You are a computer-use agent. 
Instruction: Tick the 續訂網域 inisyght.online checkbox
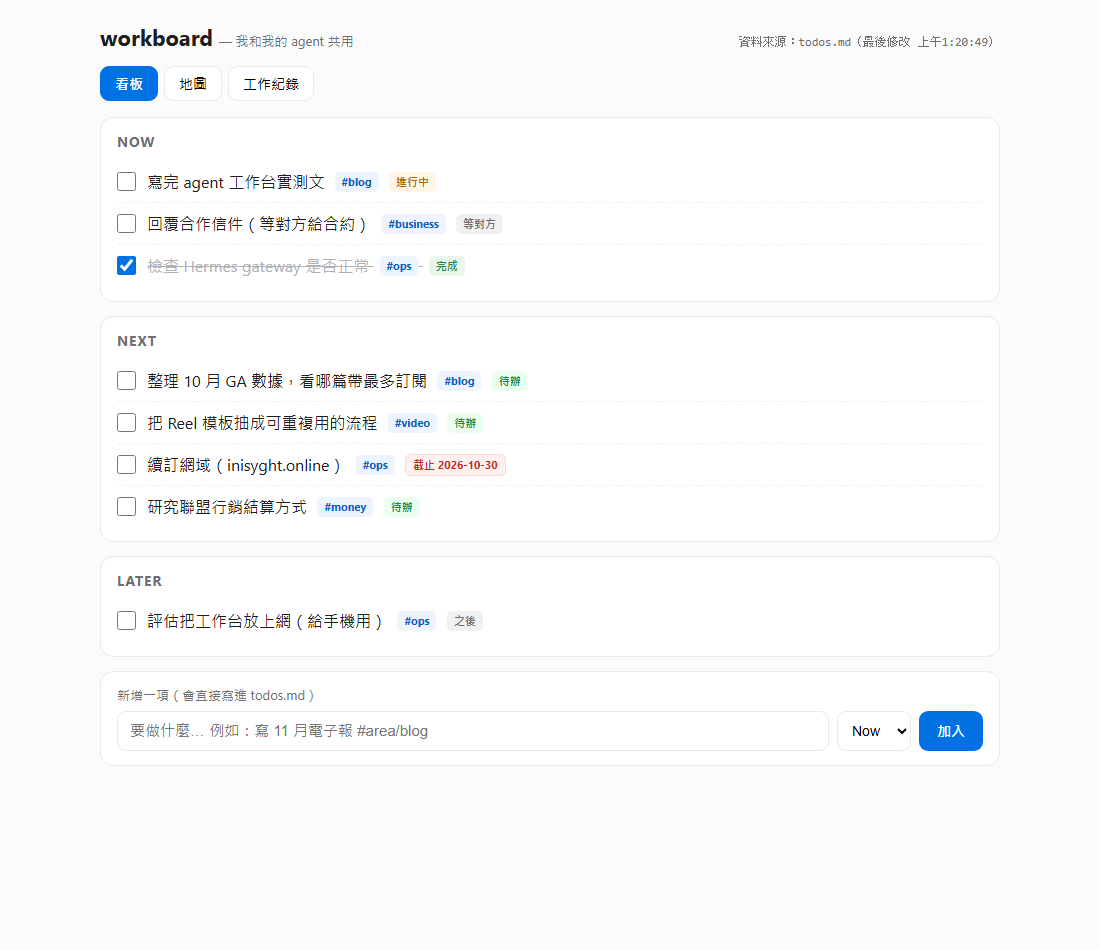126,465
